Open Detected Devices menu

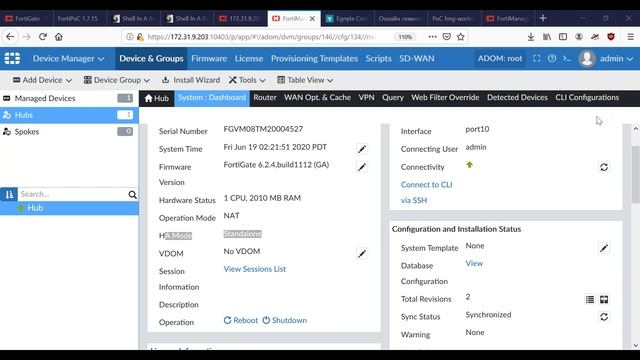pyautogui.click(x=517, y=98)
